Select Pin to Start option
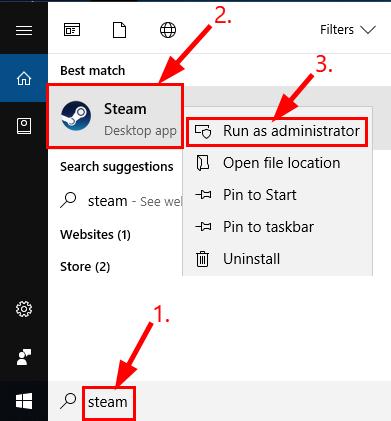Image resolution: width=391 pixels, height=421 pixels. pyautogui.click(x=277, y=195)
